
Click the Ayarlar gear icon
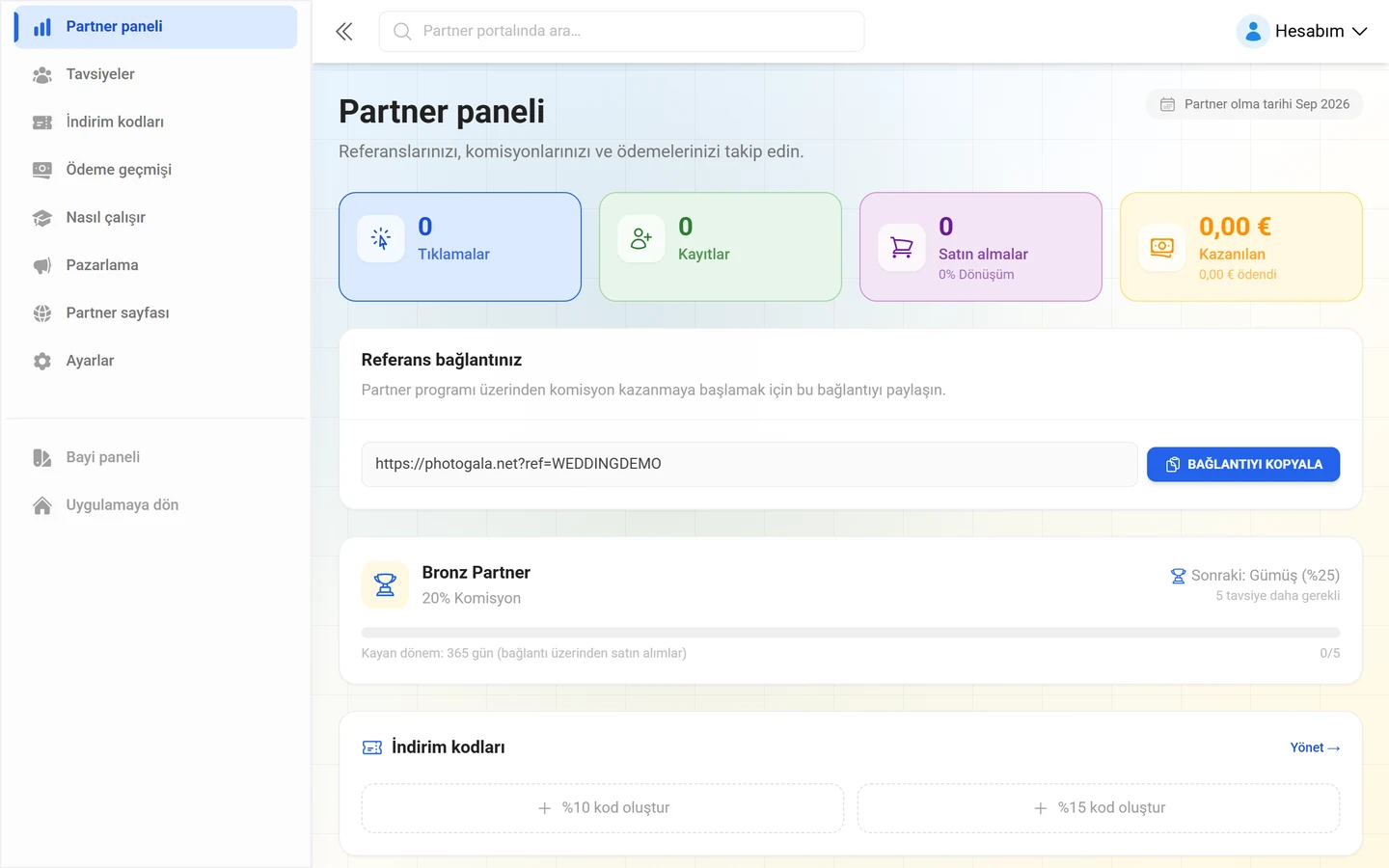(42, 361)
